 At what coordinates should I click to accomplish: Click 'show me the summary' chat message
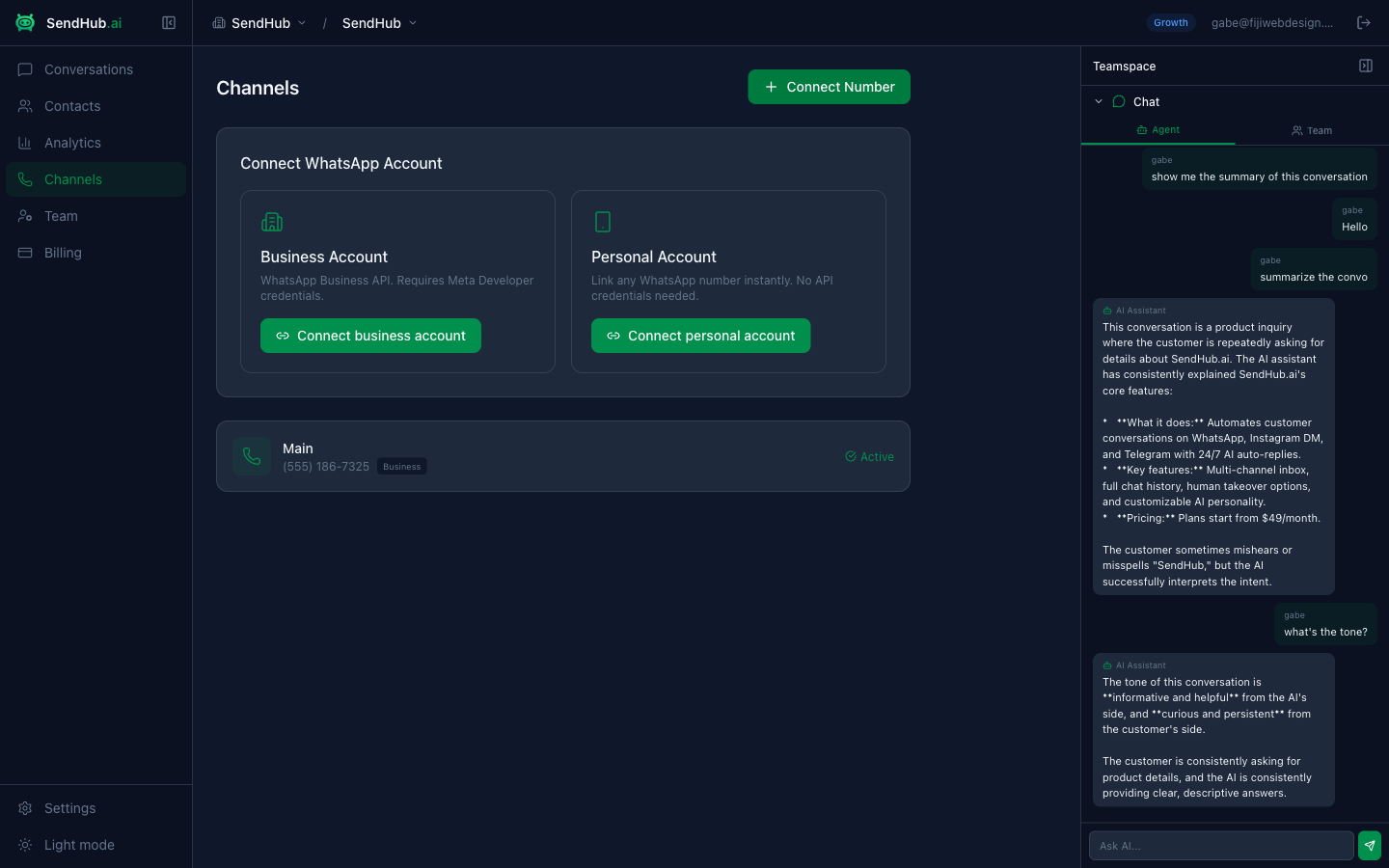(x=1259, y=169)
